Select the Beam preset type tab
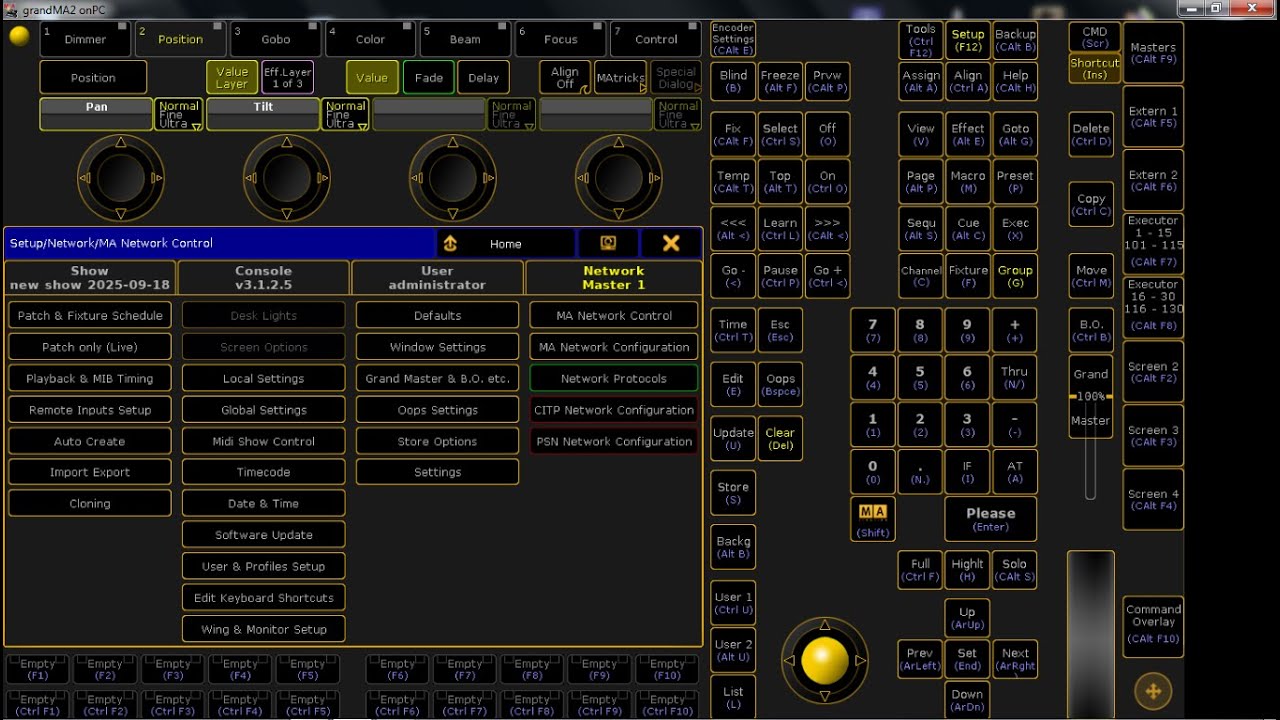 [465, 39]
